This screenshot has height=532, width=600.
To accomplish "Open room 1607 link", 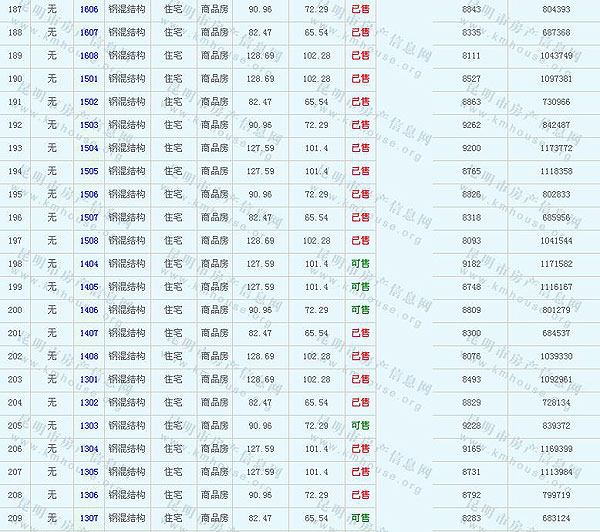I will tap(89, 32).
